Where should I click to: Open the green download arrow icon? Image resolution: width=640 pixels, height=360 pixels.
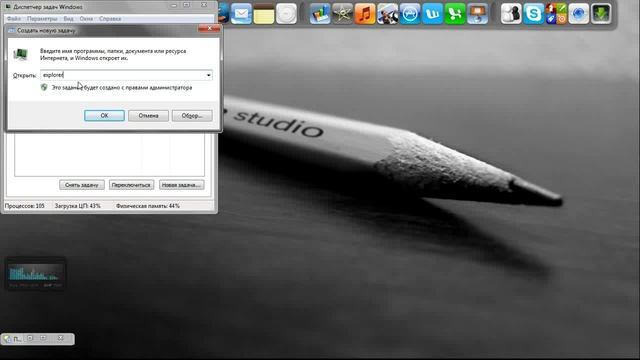[x=601, y=14]
